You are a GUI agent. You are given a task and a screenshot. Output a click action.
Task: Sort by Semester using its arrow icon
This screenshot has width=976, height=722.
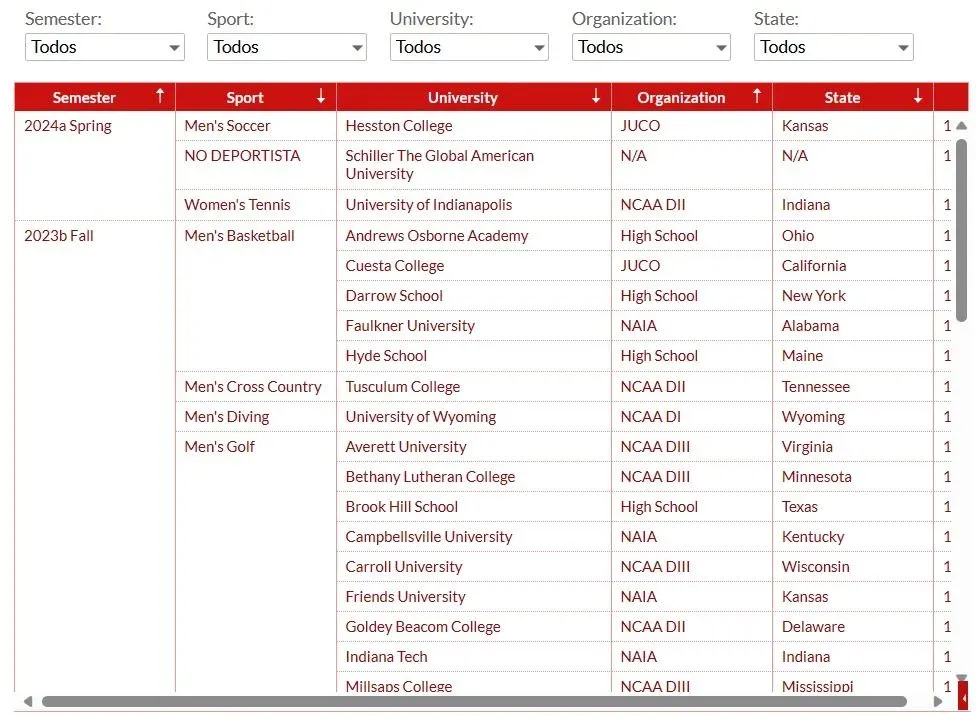[x=159, y=96]
